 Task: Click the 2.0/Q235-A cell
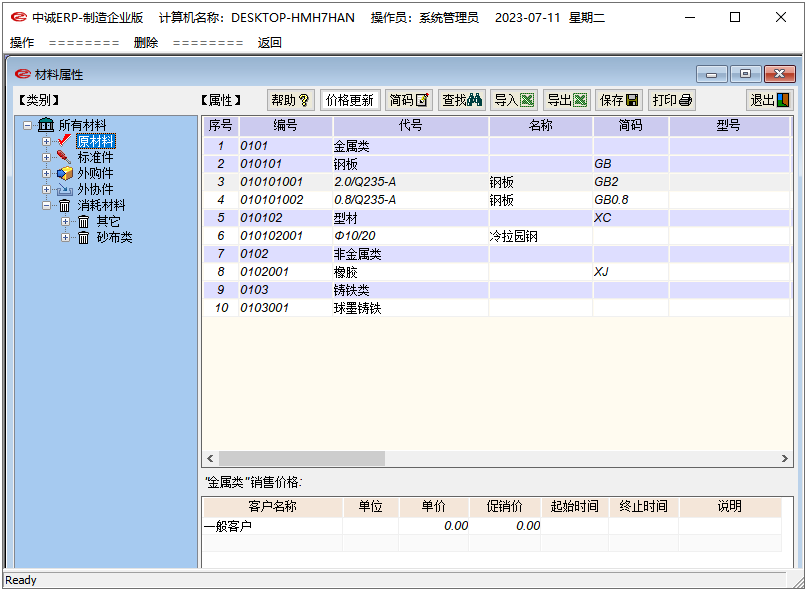[411, 182]
